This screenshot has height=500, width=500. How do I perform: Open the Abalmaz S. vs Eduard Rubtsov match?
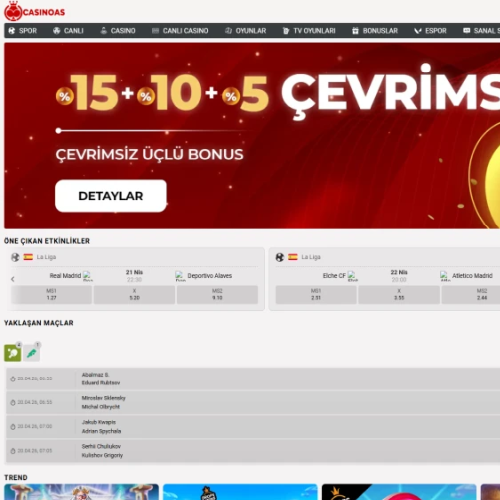point(253,379)
